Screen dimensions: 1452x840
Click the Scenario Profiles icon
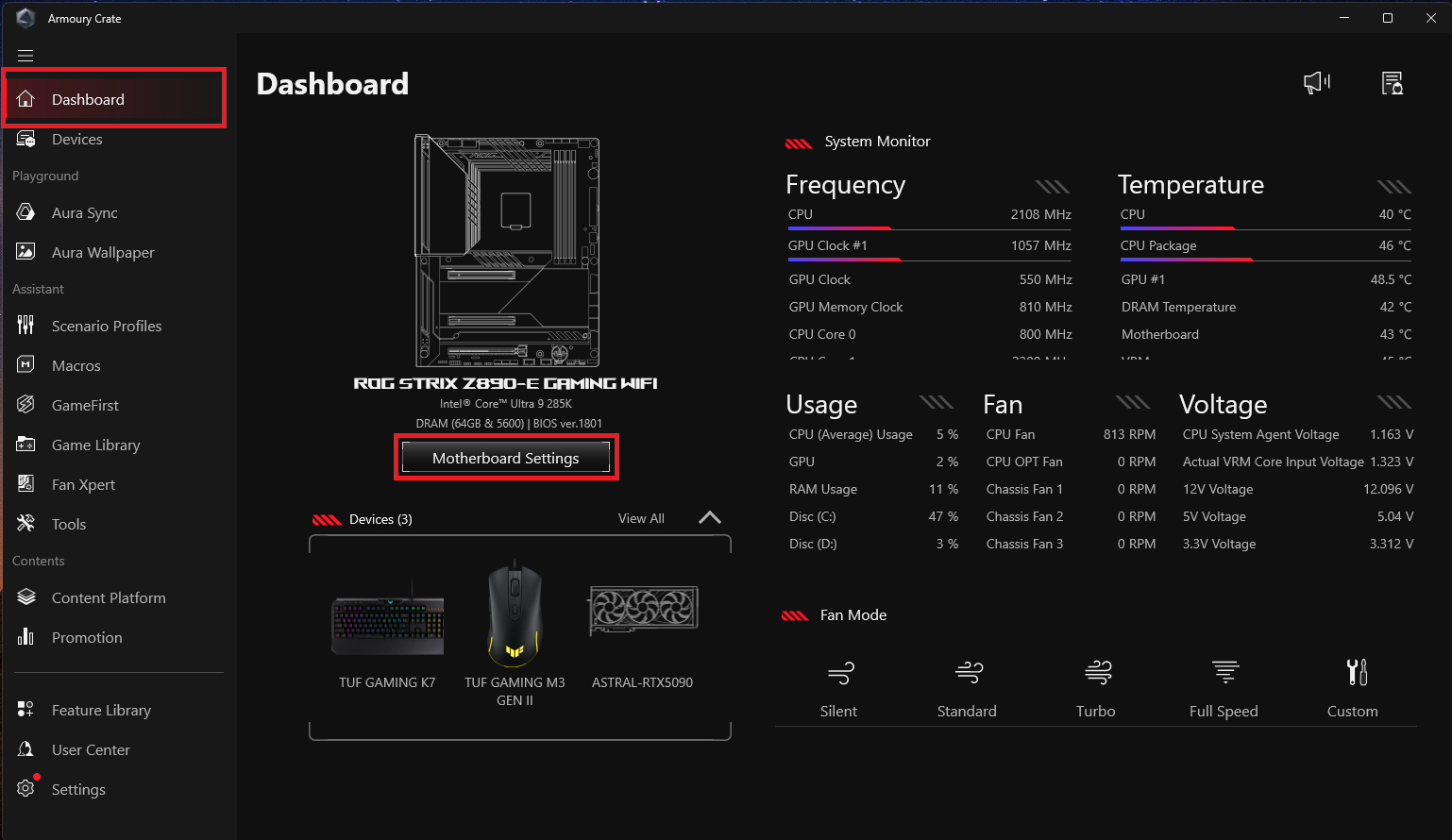pos(25,326)
